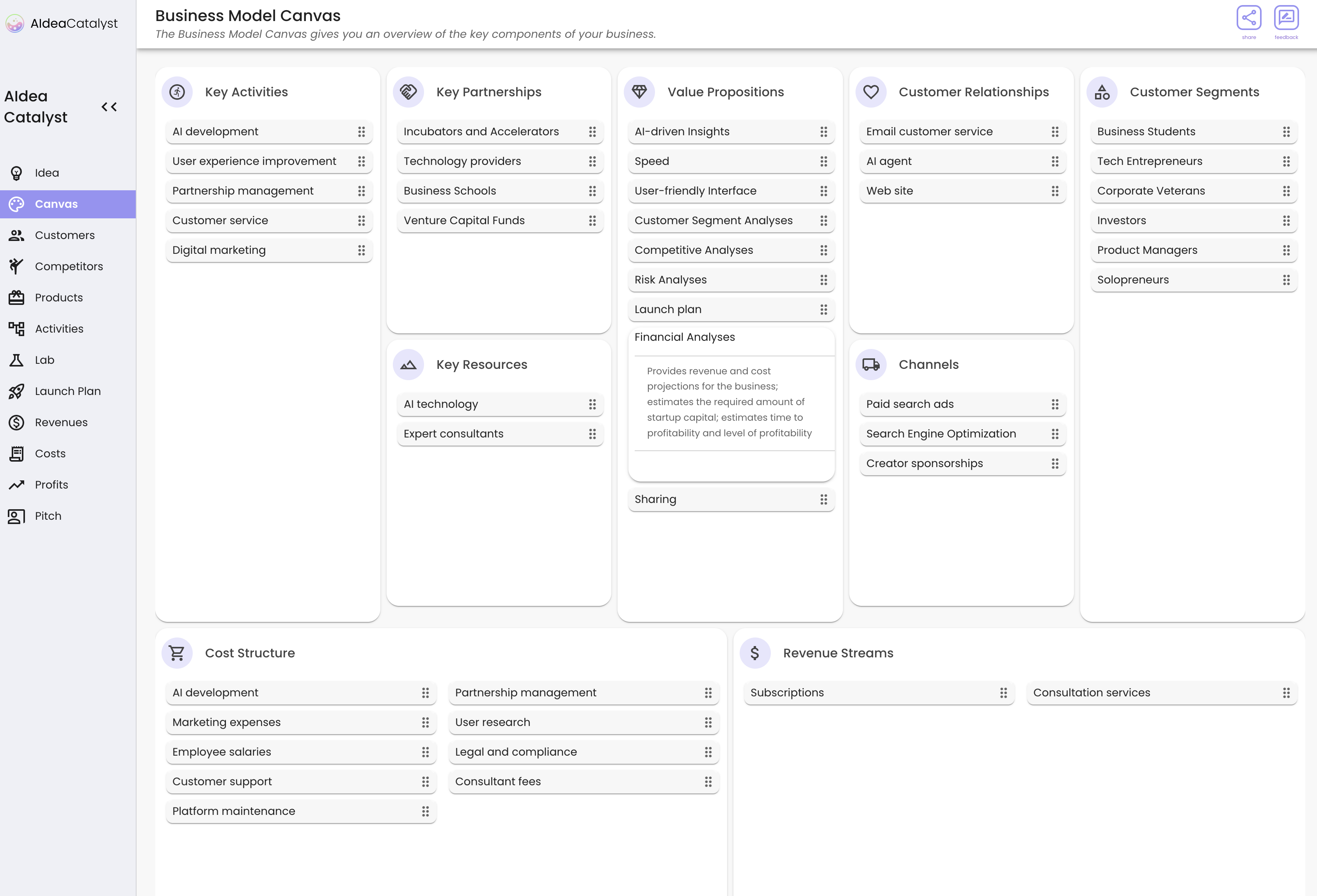Image resolution: width=1317 pixels, height=896 pixels.
Task: Click the Cost Structure shopping cart icon
Action: pyautogui.click(x=177, y=652)
